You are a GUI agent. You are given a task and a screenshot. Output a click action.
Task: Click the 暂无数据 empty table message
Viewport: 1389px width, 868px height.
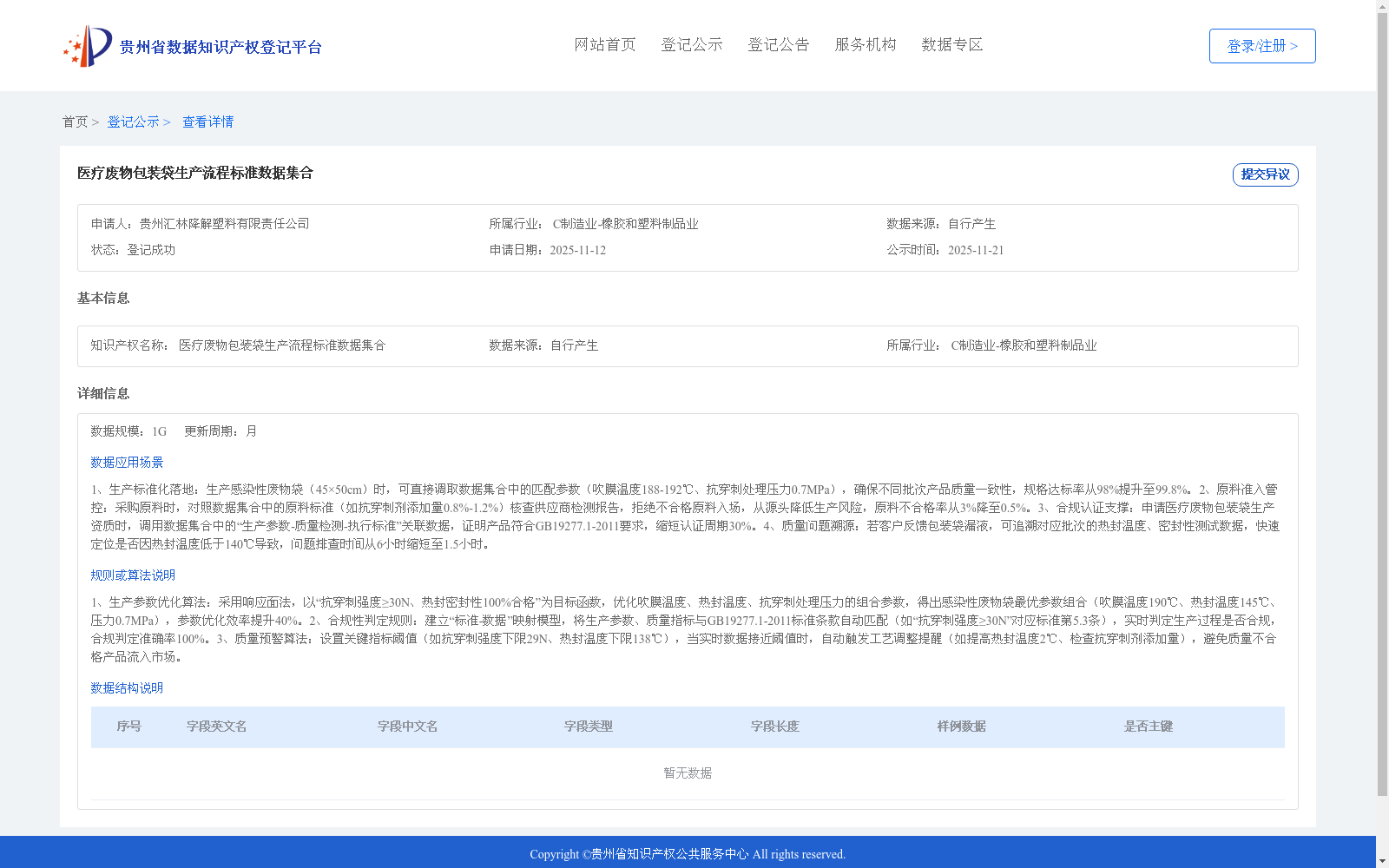point(688,773)
